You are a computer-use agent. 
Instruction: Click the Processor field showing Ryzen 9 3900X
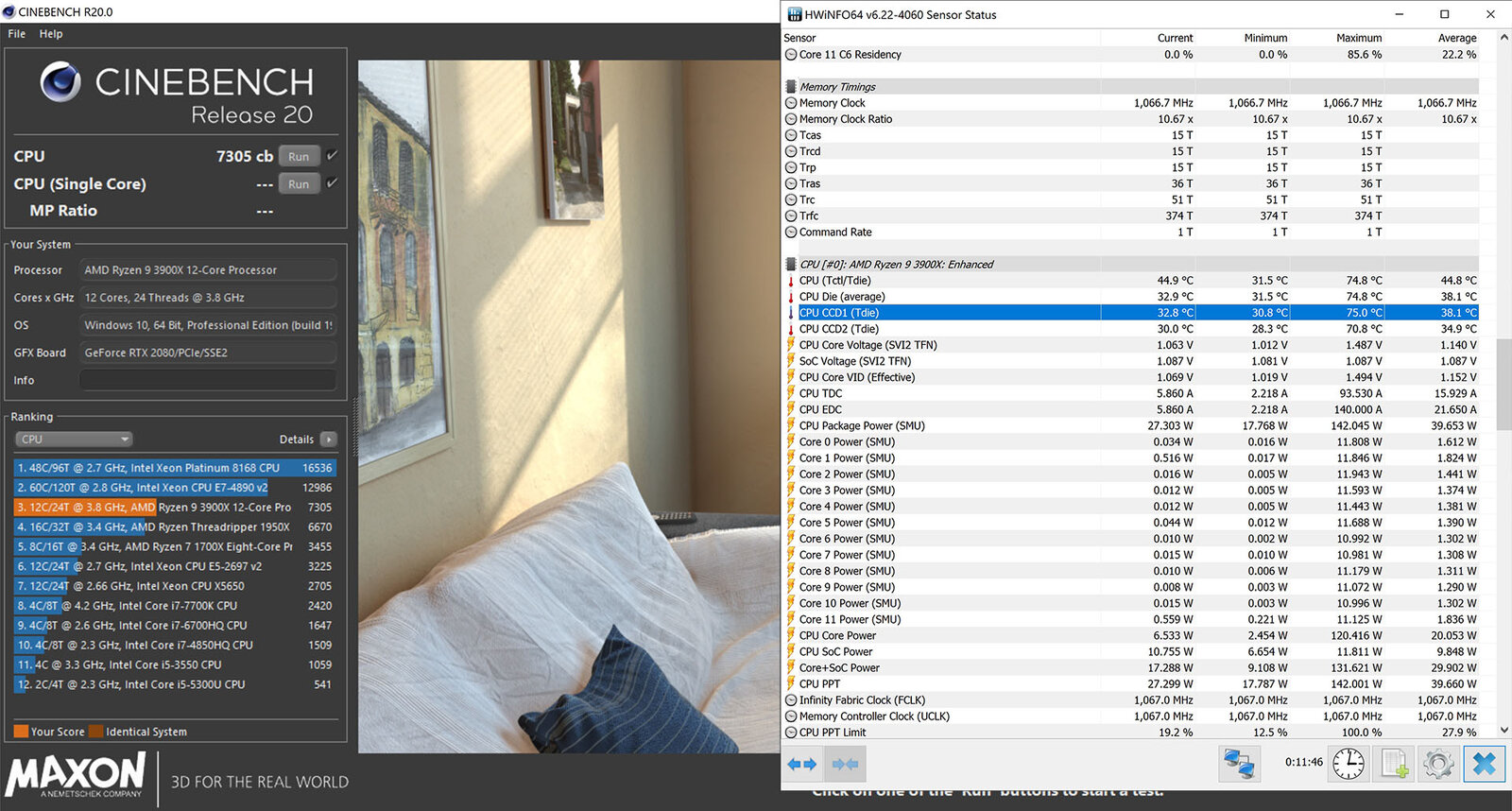(208, 269)
